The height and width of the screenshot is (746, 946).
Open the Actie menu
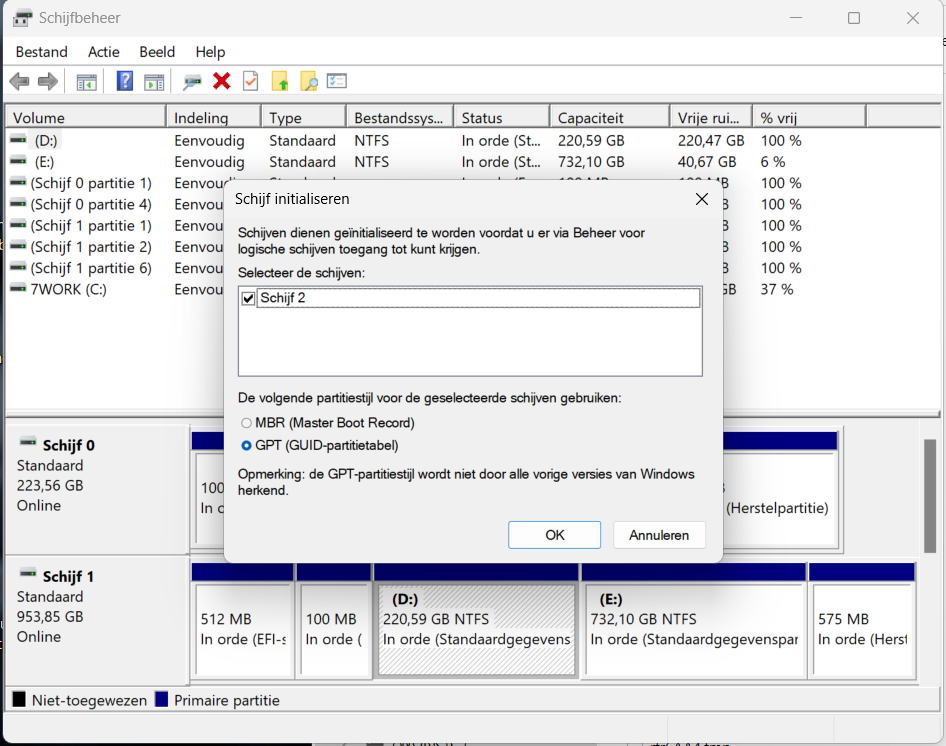[x=103, y=52]
